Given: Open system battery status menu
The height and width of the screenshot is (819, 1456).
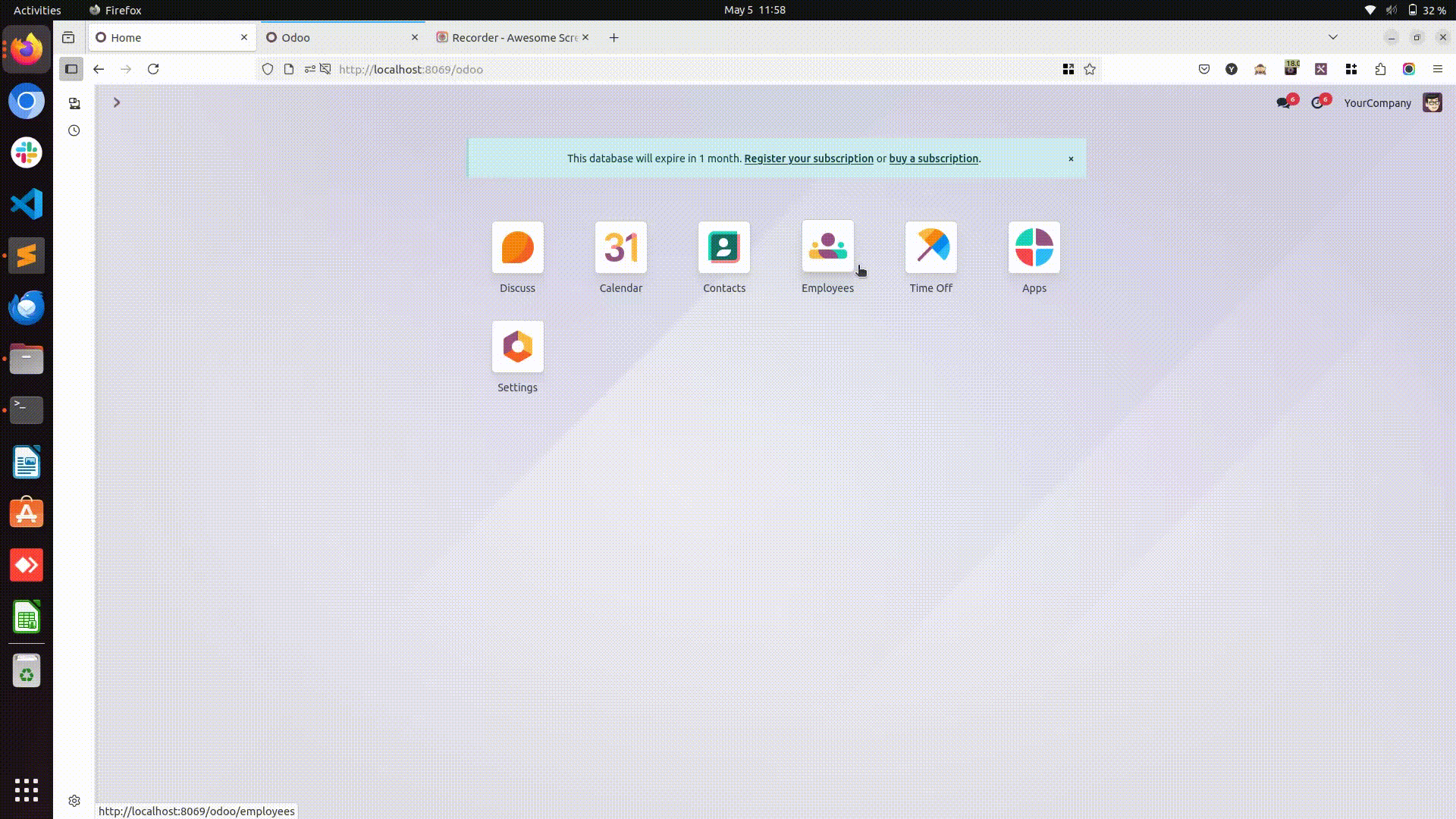Looking at the screenshot, I should (x=1426, y=10).
